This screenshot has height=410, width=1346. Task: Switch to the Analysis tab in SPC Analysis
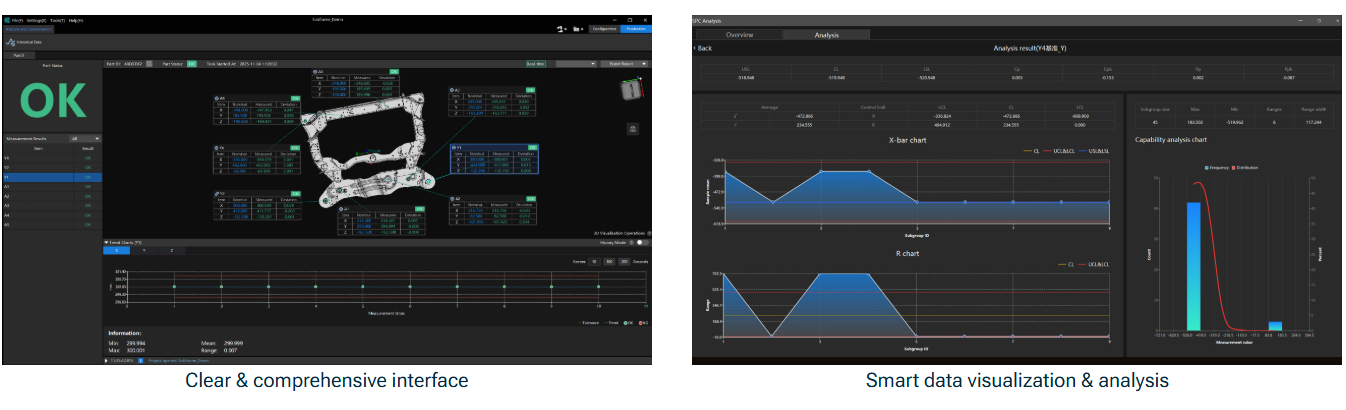click(826, 35)
